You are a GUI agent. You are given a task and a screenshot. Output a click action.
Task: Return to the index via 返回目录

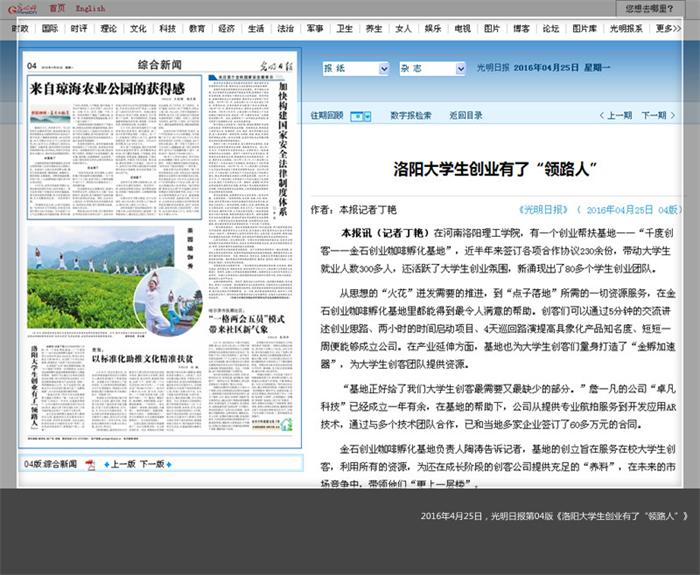pos(466,116)
